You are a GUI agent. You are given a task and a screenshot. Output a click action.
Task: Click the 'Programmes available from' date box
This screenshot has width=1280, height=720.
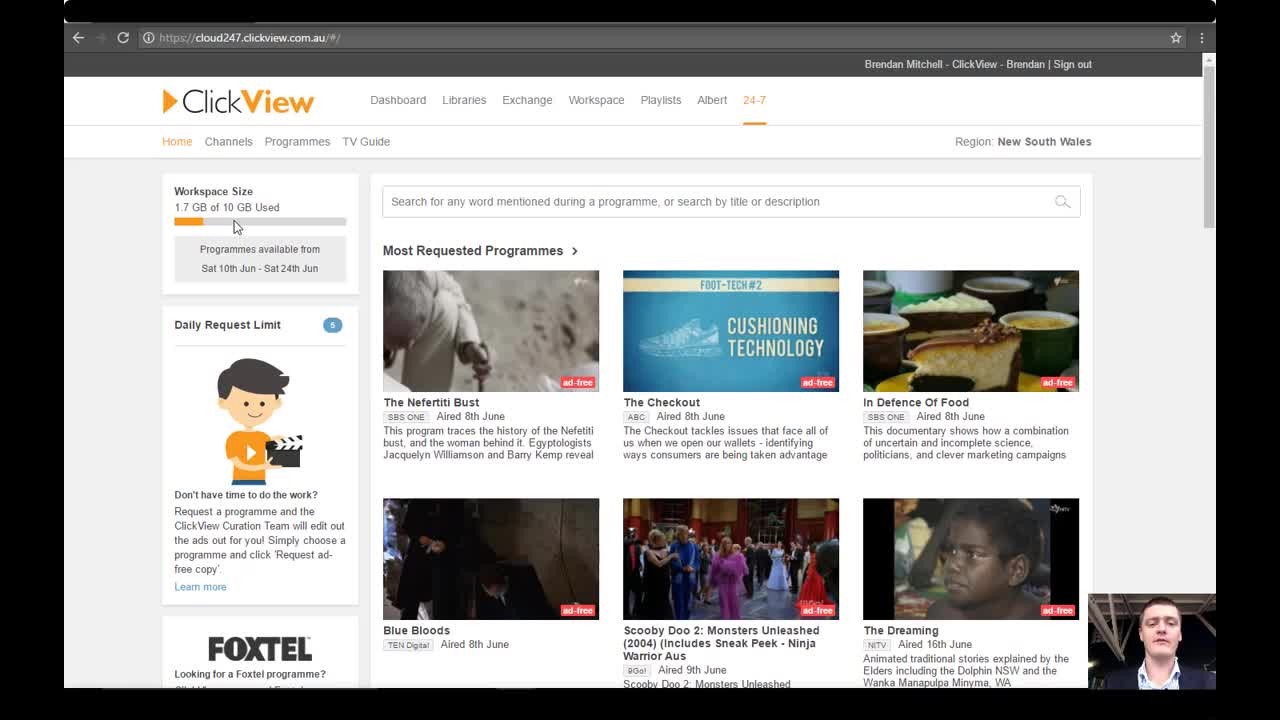tap(260, 259)
